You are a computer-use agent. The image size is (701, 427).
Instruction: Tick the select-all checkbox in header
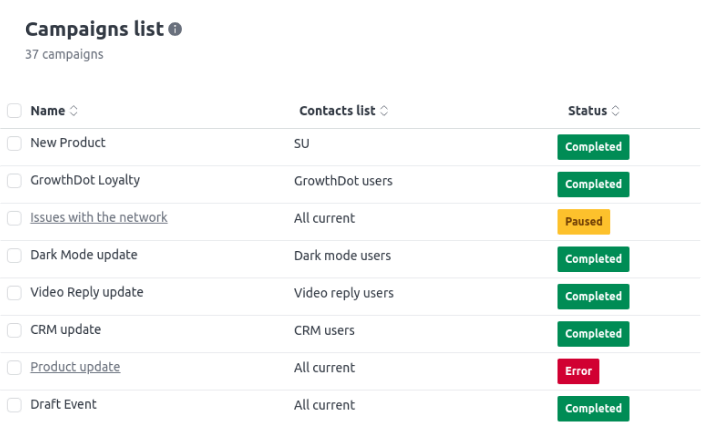pos(14,110)
